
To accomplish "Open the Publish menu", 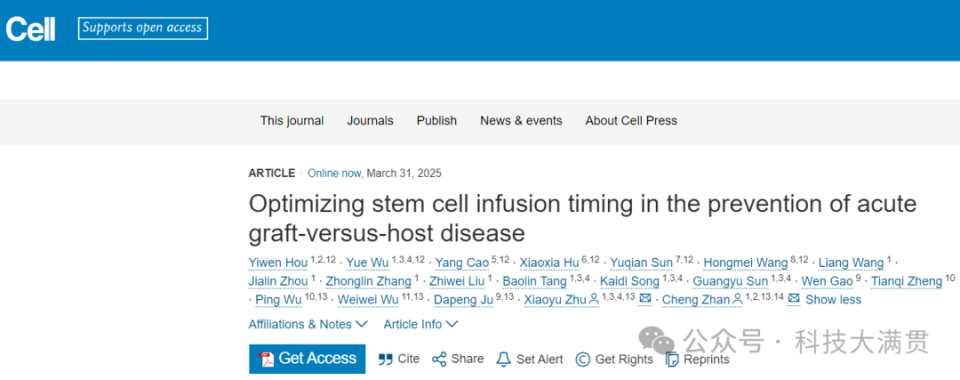I will (x=437, y=121).
